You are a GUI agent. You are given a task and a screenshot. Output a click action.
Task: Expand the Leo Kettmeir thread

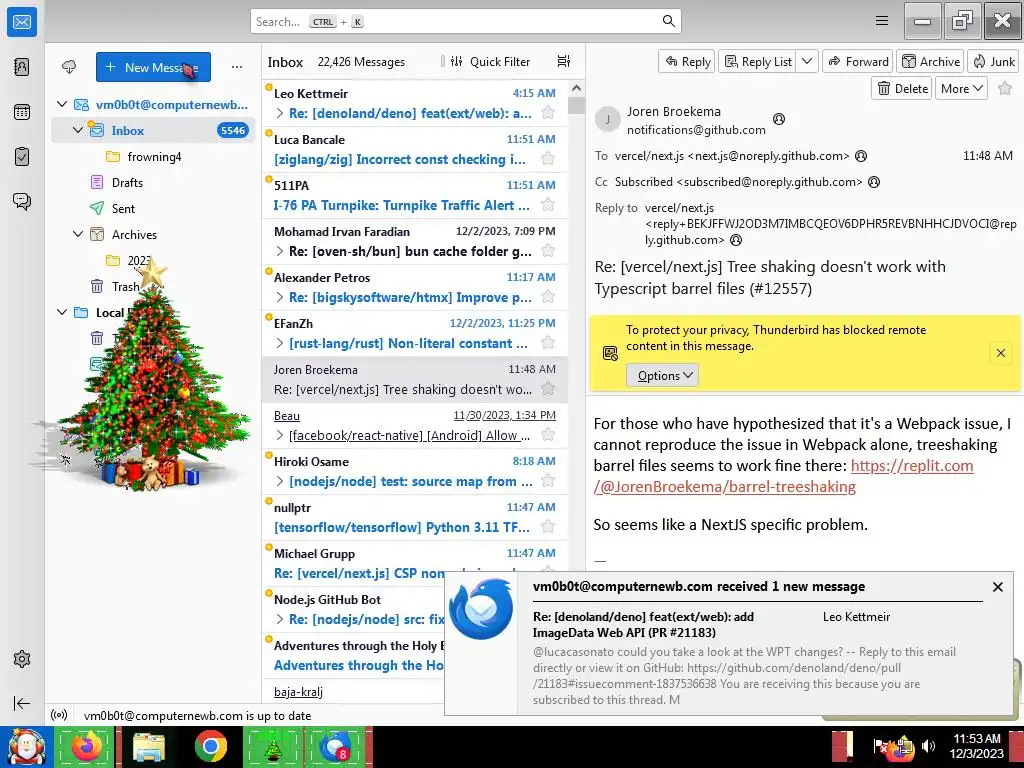(x=280, y=113)
